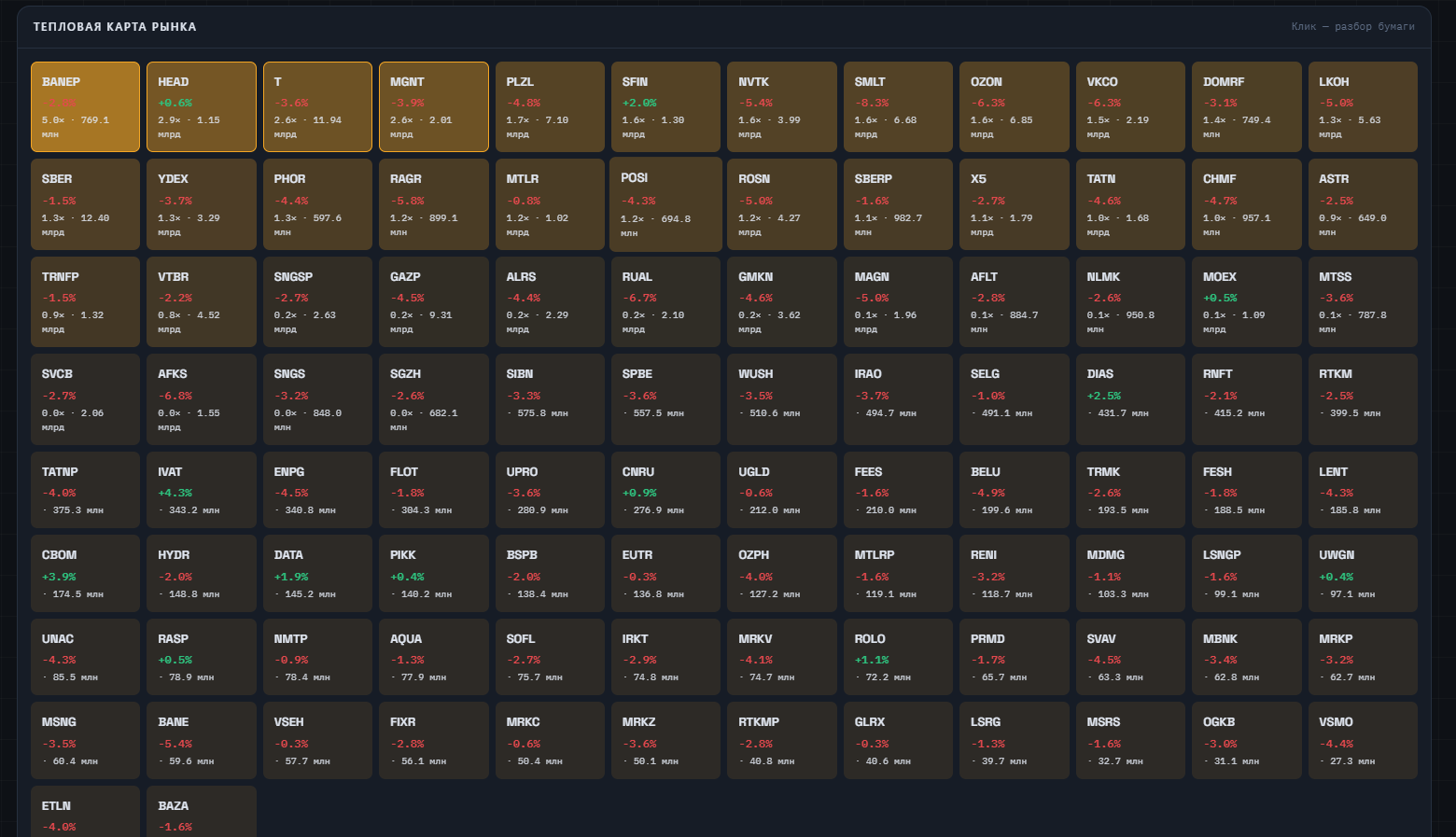This screenshot has height=837, width=1456.
Task: Open the IVAT tile showing +4.3%
Action: [202, 490]
